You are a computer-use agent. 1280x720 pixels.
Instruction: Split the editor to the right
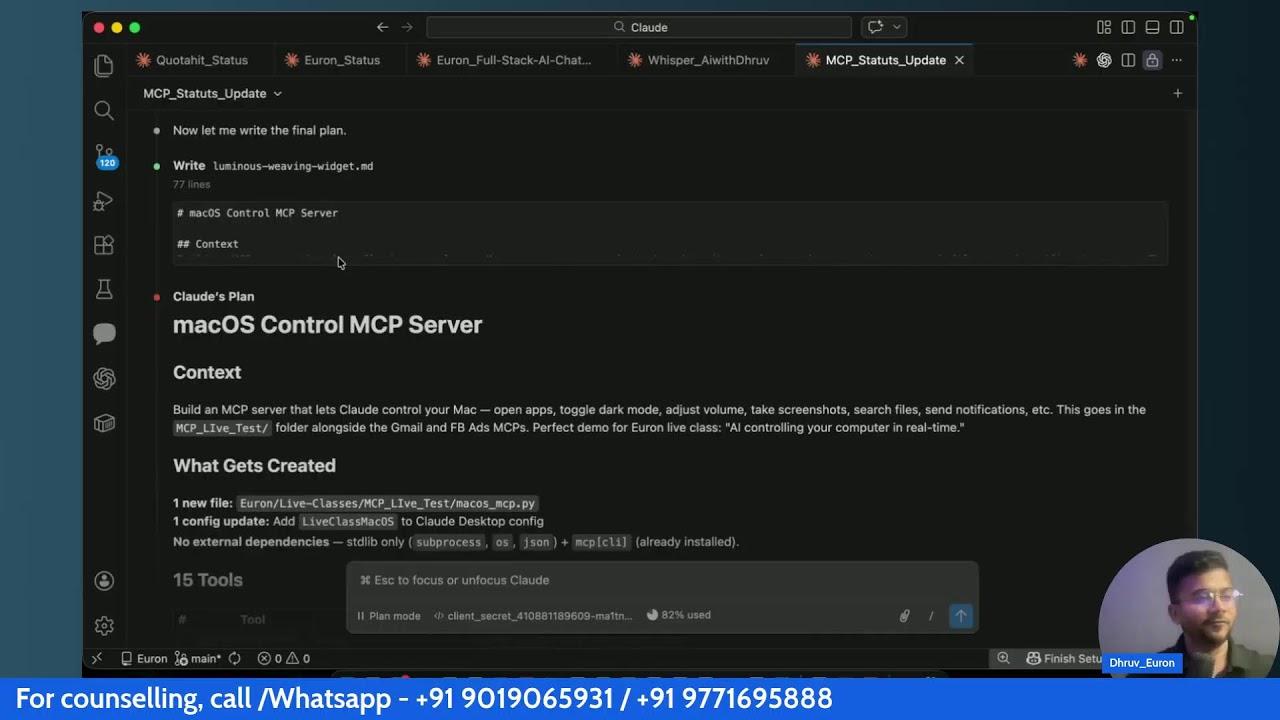pos(1128,60)
